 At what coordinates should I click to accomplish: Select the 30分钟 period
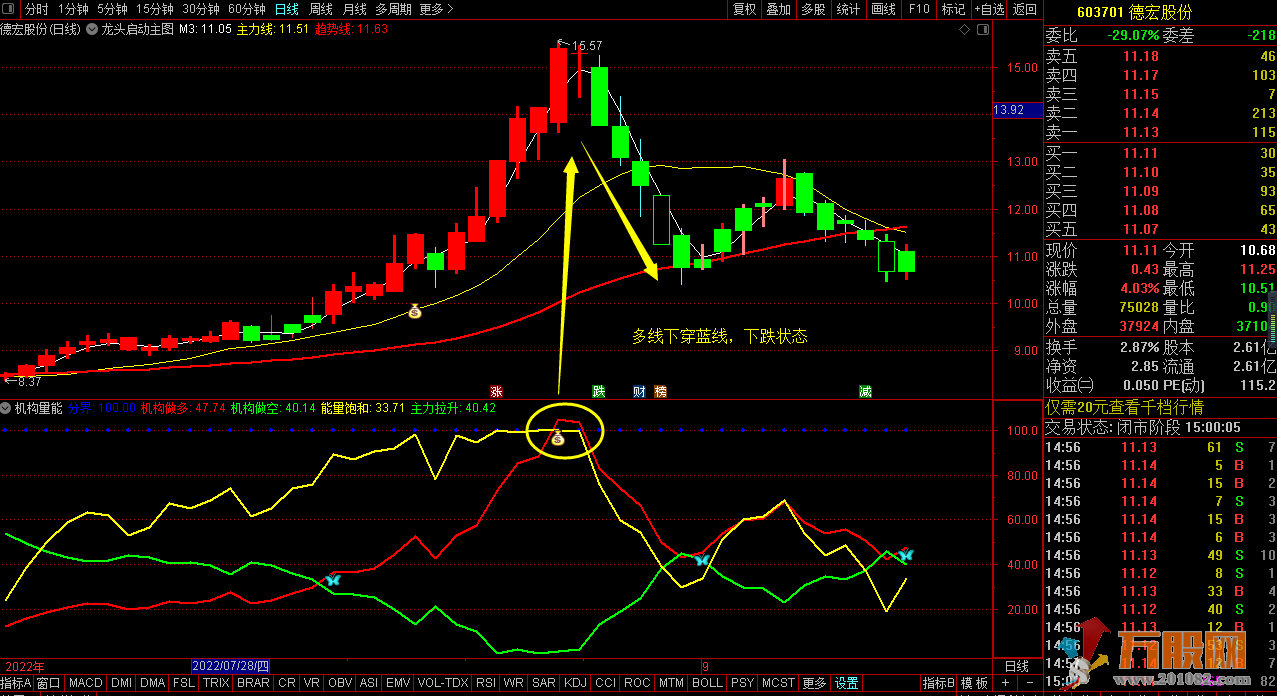coord(201,9)
